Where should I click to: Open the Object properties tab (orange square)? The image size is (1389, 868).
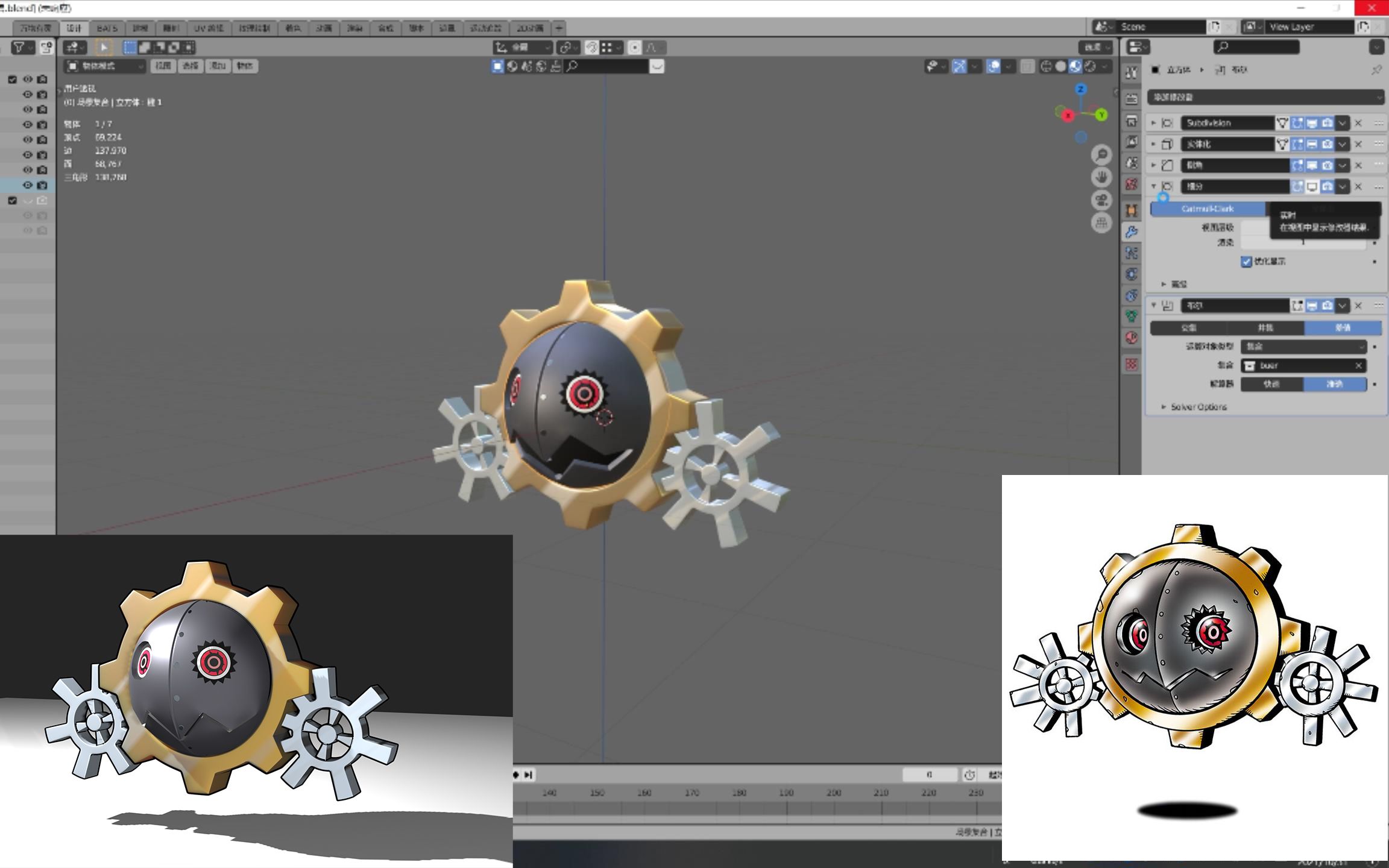tap(1132, 210)
